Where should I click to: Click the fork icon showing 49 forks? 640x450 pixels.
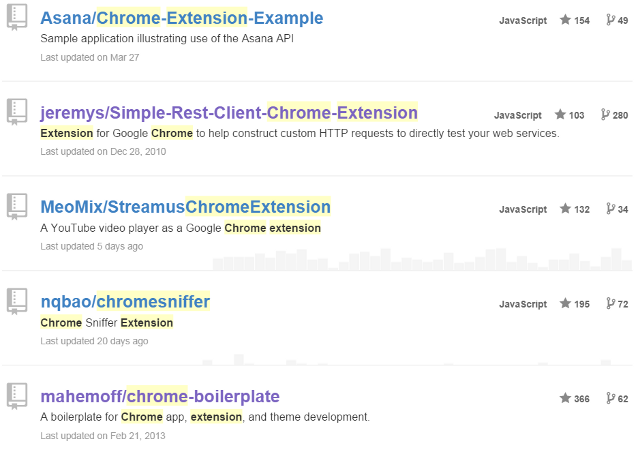(611, 20)
